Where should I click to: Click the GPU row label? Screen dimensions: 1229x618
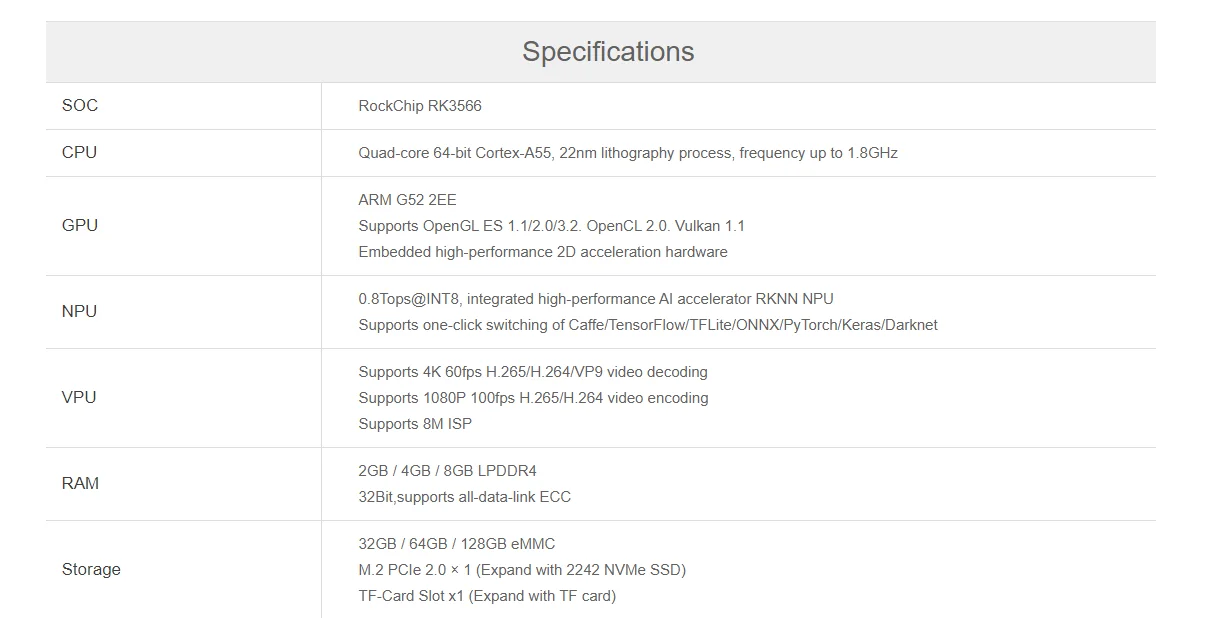[80, 226]
